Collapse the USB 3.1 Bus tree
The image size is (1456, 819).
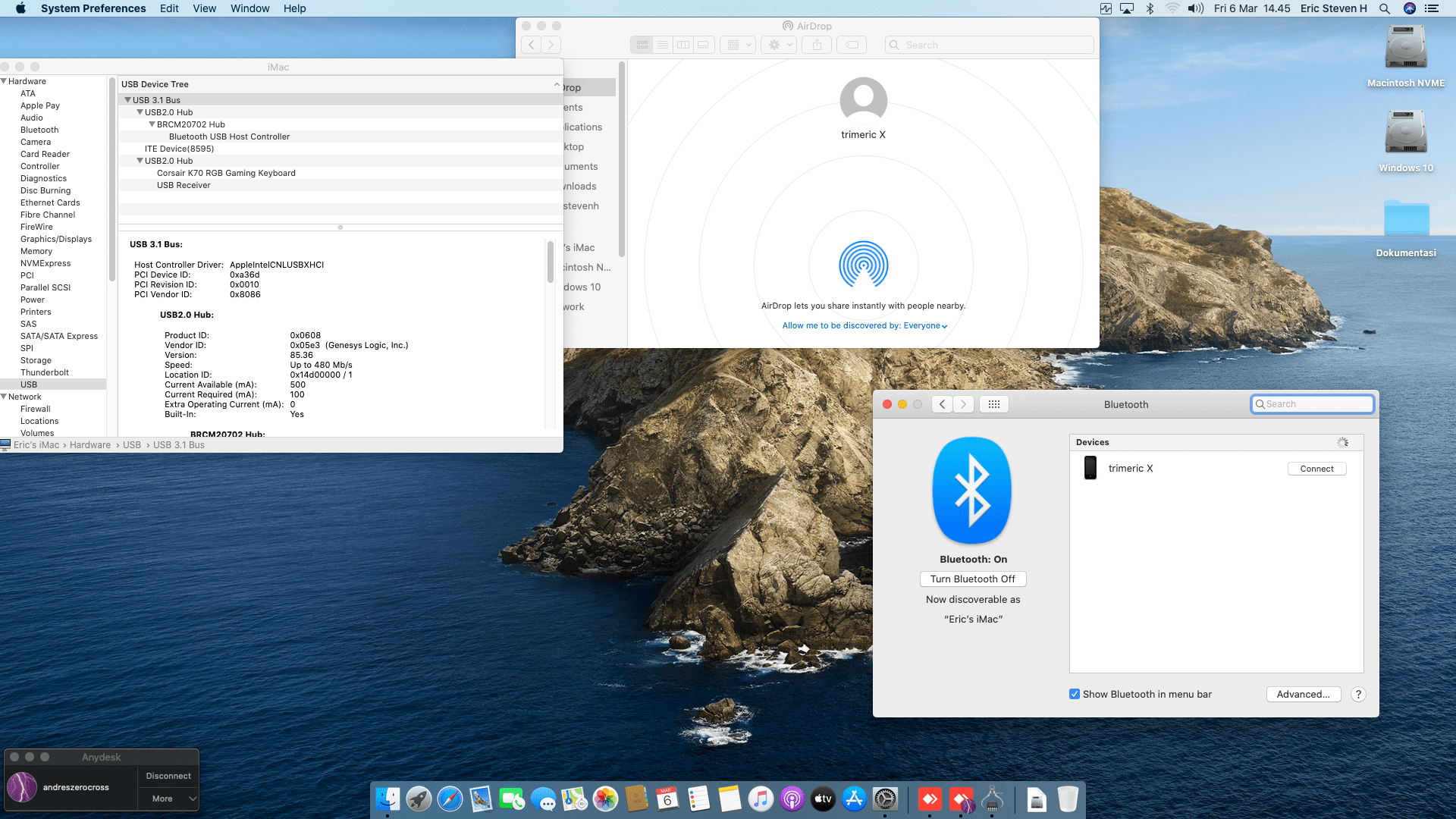coord(127,100)
